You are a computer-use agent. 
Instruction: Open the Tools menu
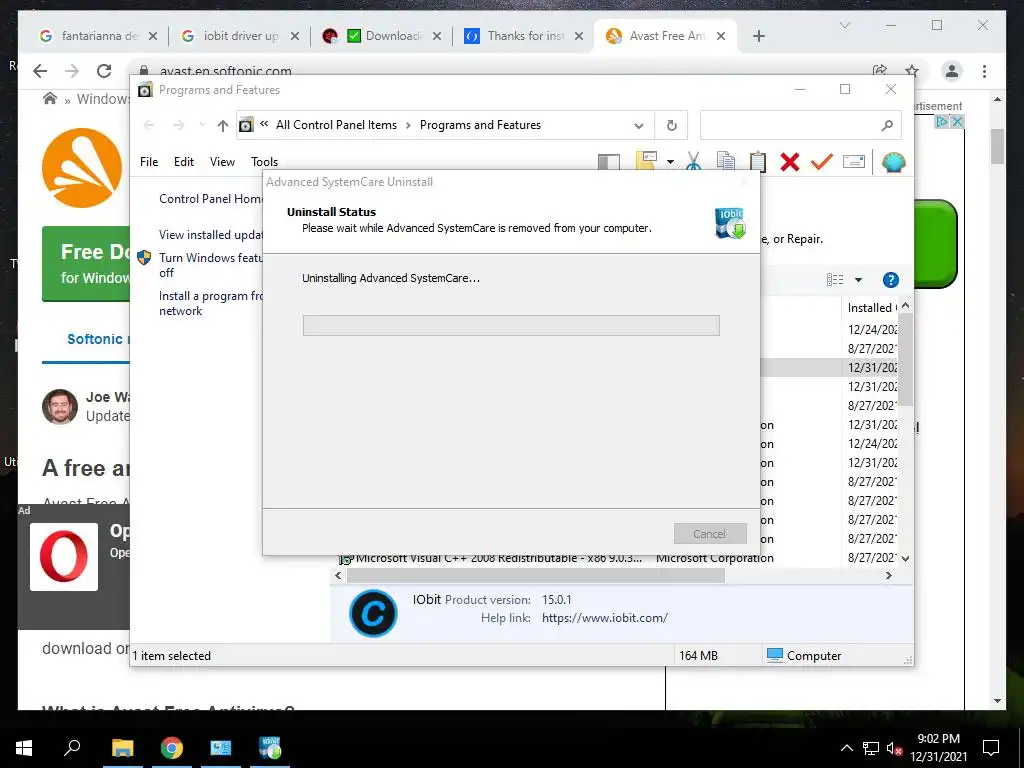(x=264, y=162)
